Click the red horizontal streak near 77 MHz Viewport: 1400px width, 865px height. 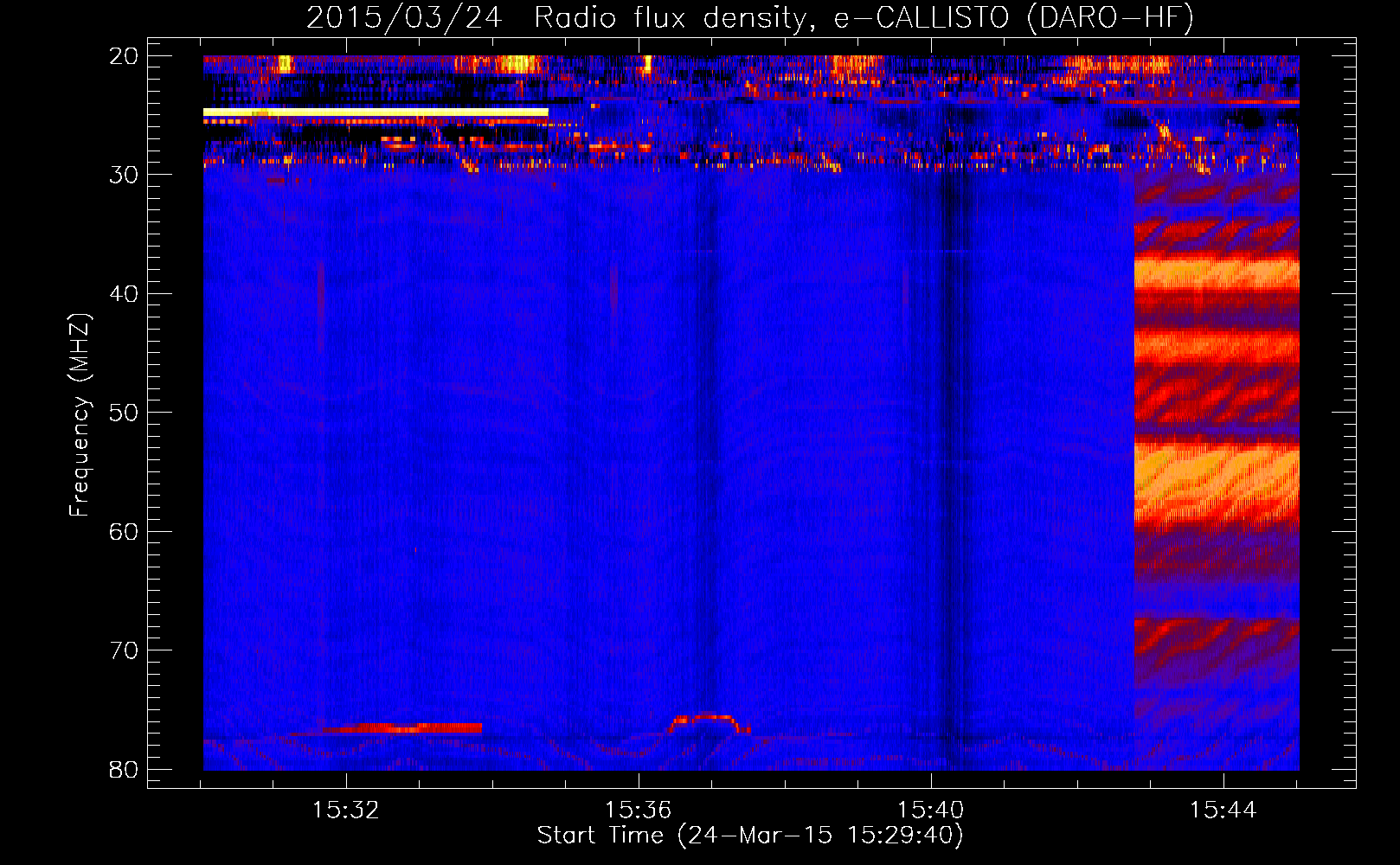click(402, 728)
